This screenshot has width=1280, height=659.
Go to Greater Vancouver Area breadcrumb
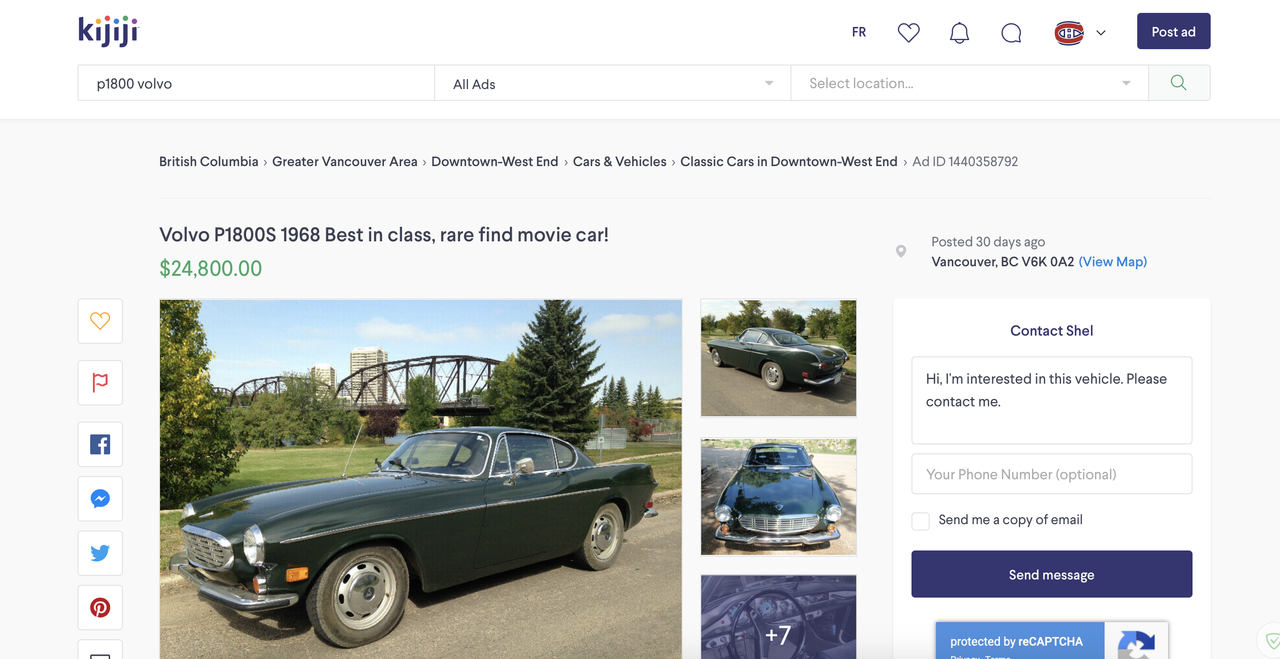(x=345, y=161)
